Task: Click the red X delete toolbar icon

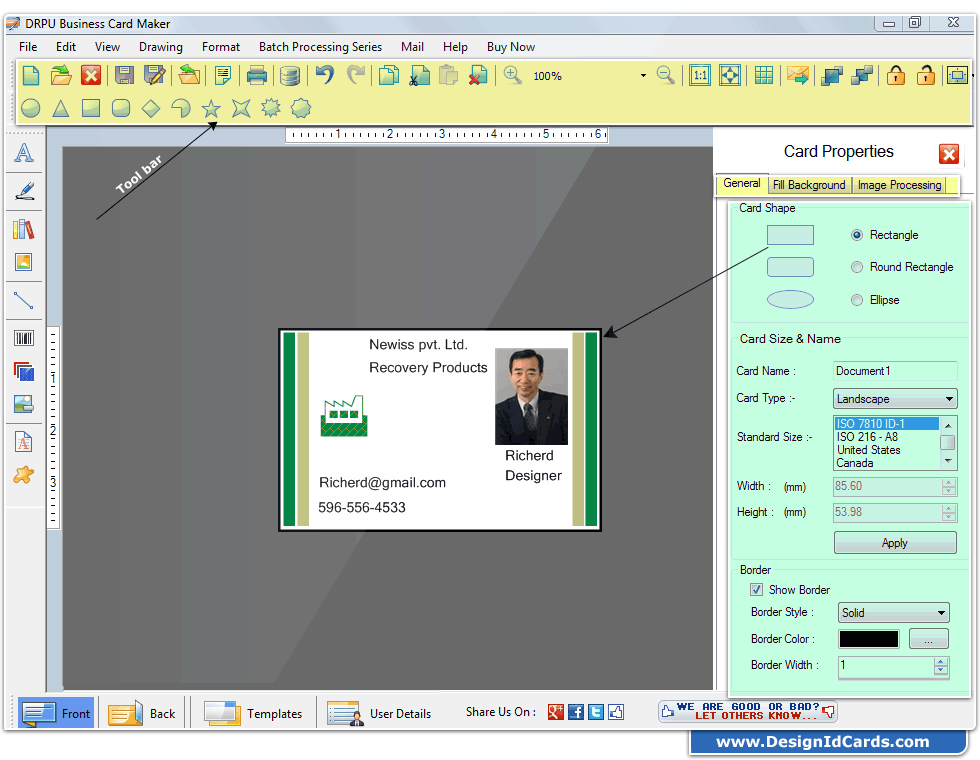Action: click(x=91, y=76)
